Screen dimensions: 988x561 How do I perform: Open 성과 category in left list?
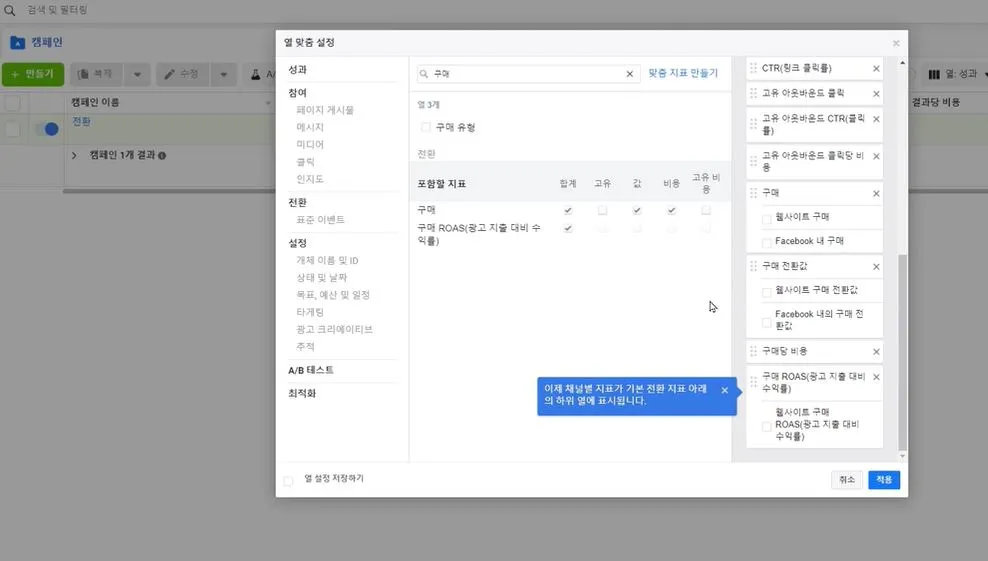coord(297,69)
